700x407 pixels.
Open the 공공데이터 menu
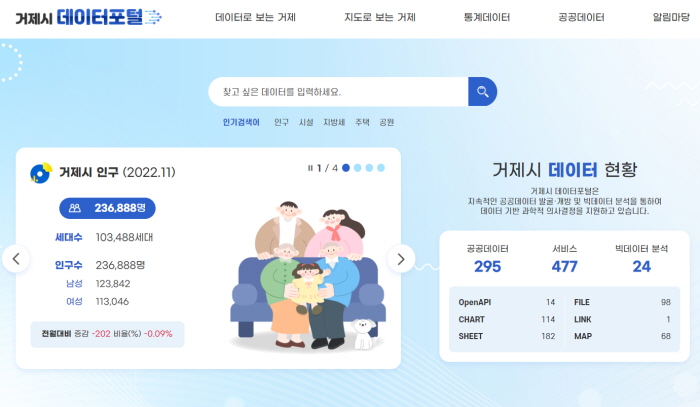(x=581, y=17)
